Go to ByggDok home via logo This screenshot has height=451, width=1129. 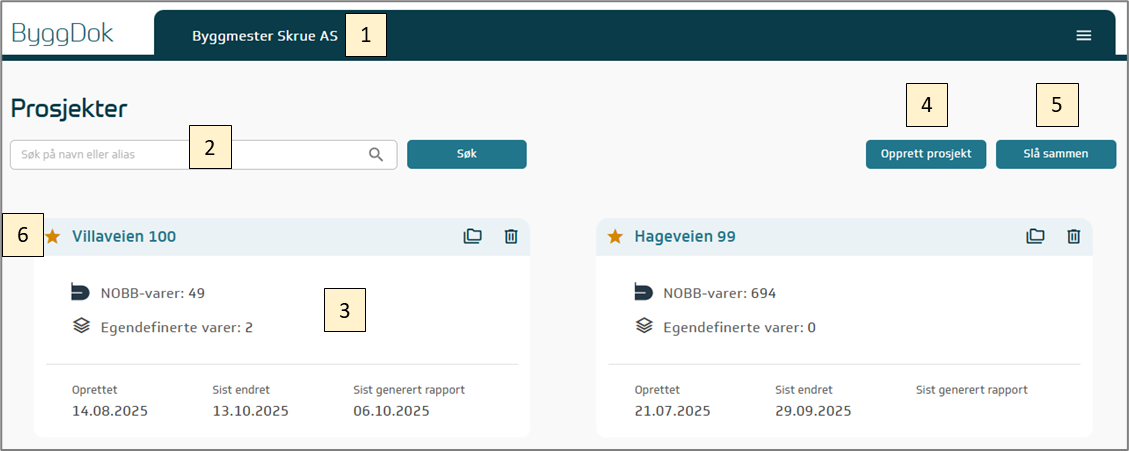pos(63,34)
